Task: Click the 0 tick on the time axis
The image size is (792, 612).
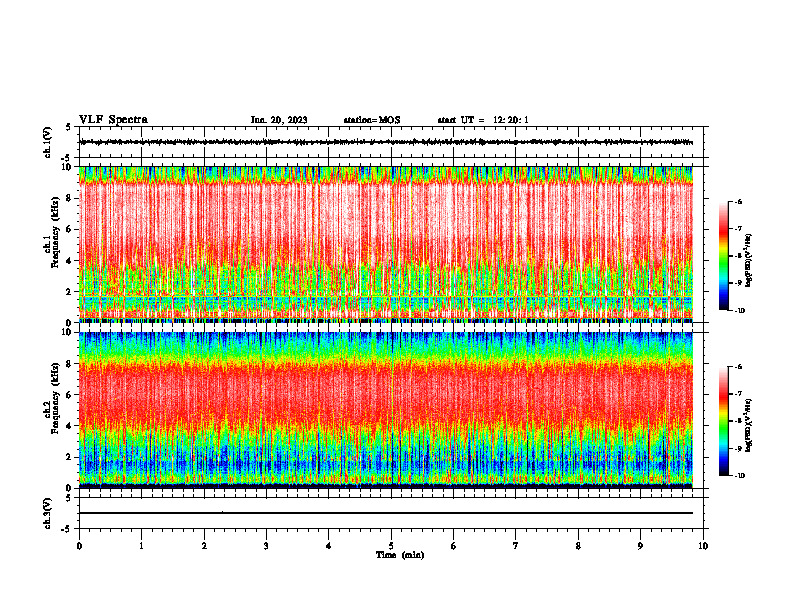Action: click(x=79, y=546)
